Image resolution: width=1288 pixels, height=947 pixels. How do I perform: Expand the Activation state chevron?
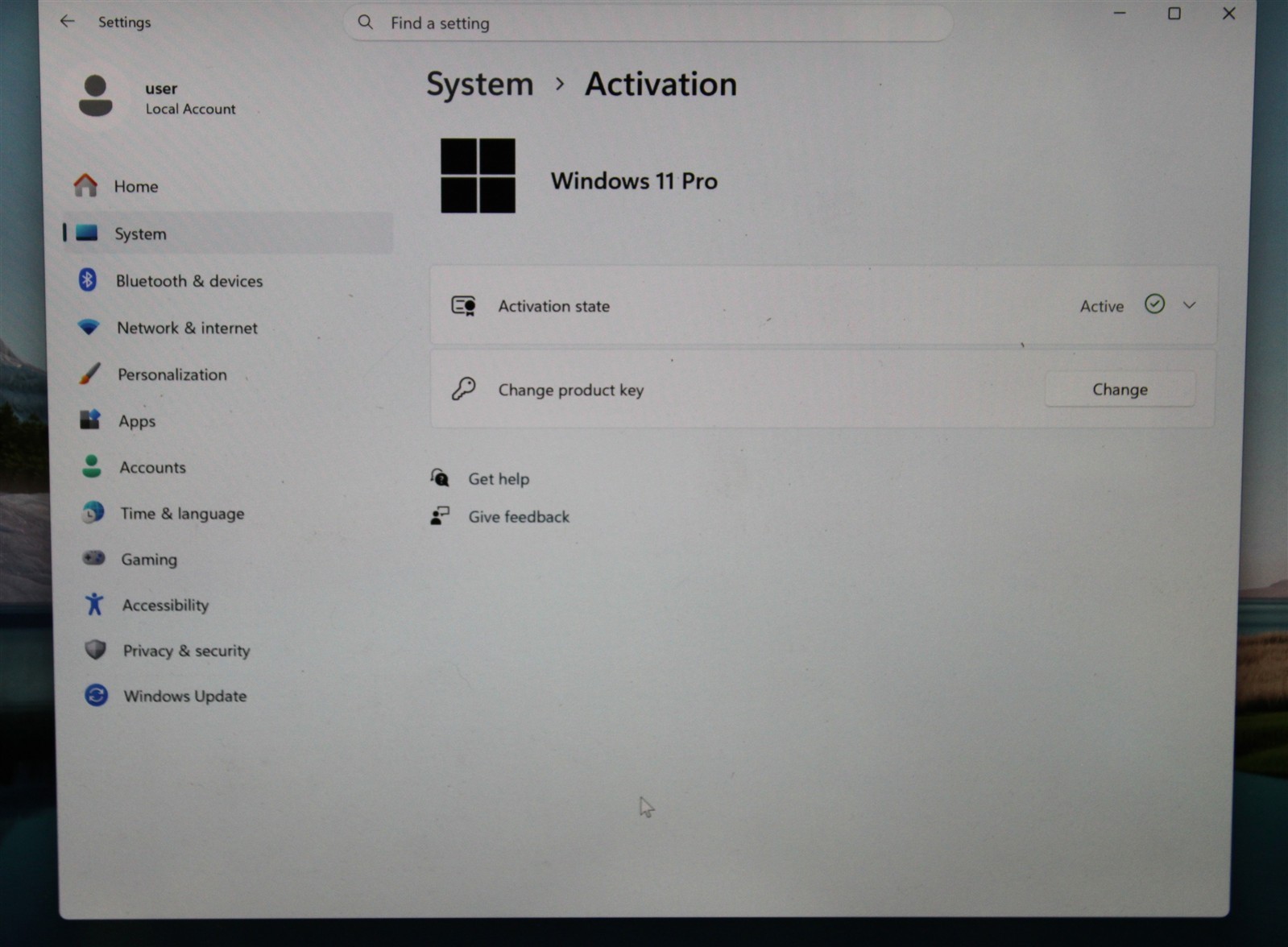1189,305
